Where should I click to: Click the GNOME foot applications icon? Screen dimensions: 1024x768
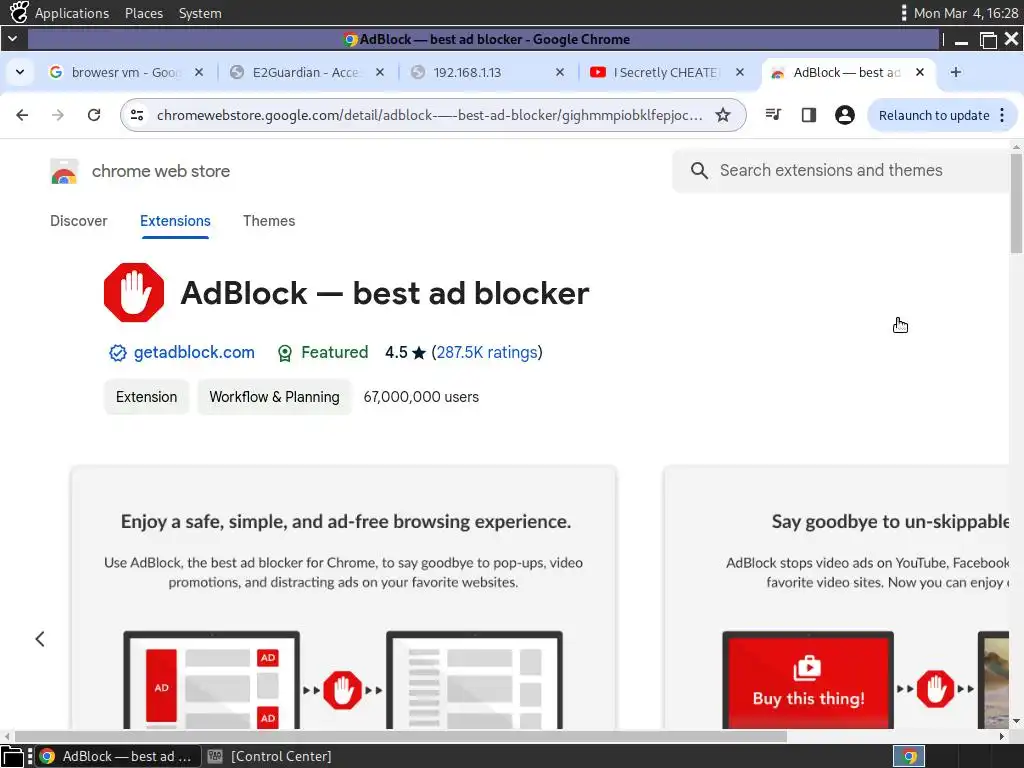(19, 12)
